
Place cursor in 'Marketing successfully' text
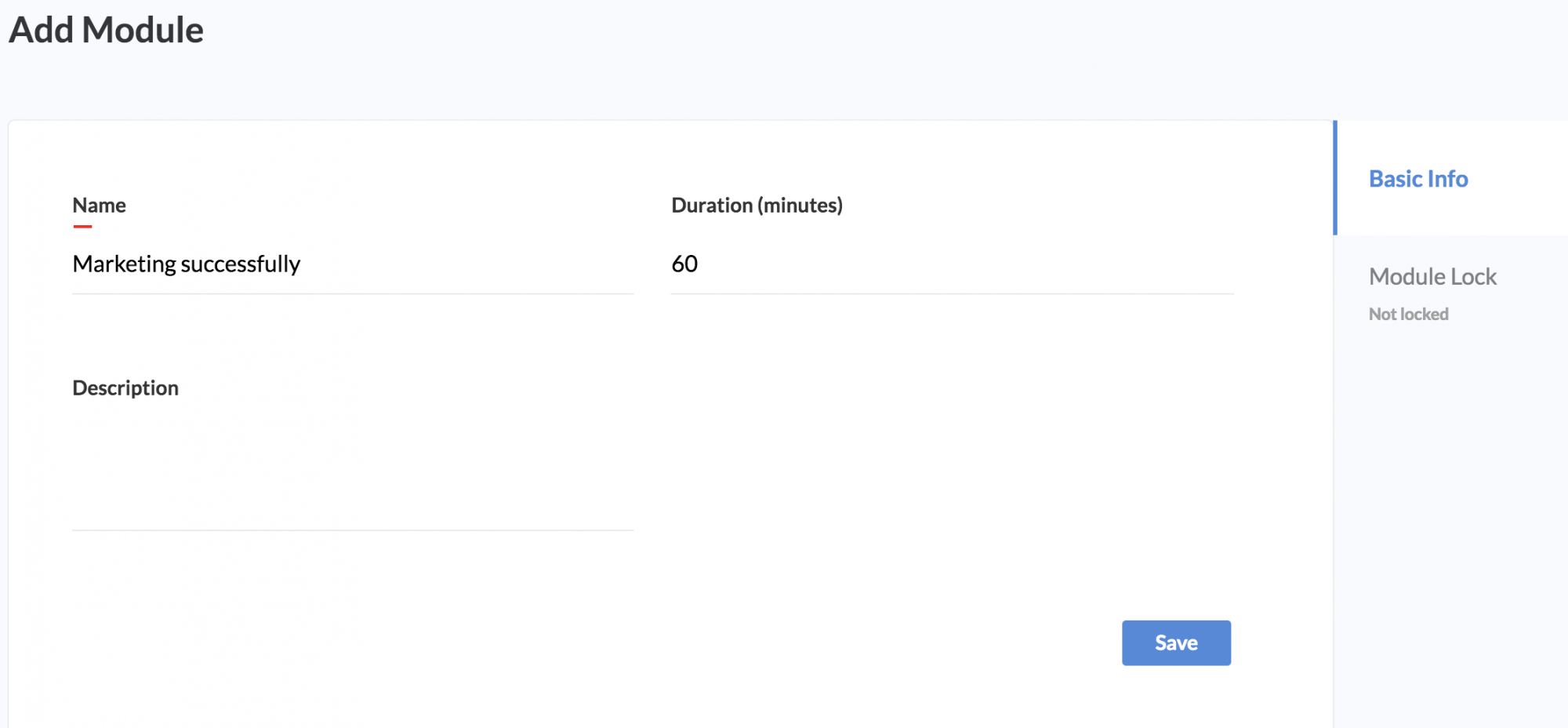[x=186, y=264]
